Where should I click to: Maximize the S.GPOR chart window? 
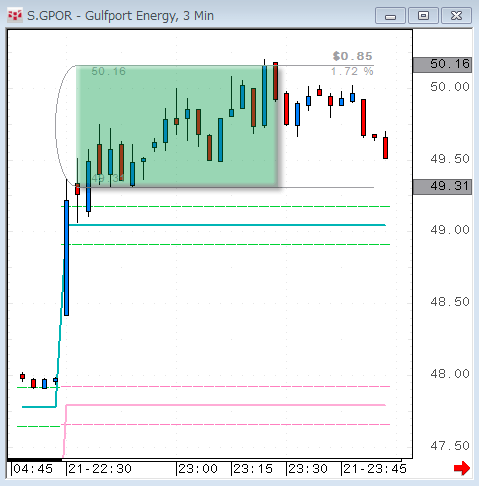pos(423,16)
